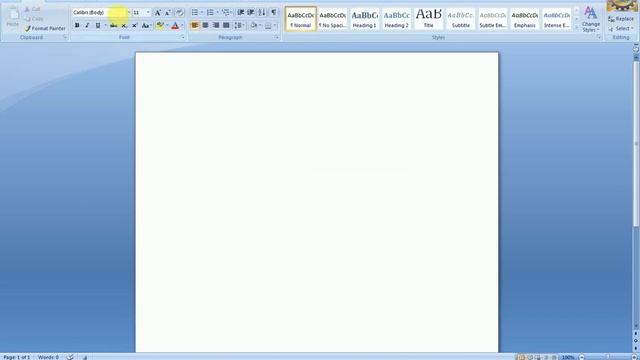Click the Replace command
The width and height of the screenshot is (640, 360).
pos(620,19)
